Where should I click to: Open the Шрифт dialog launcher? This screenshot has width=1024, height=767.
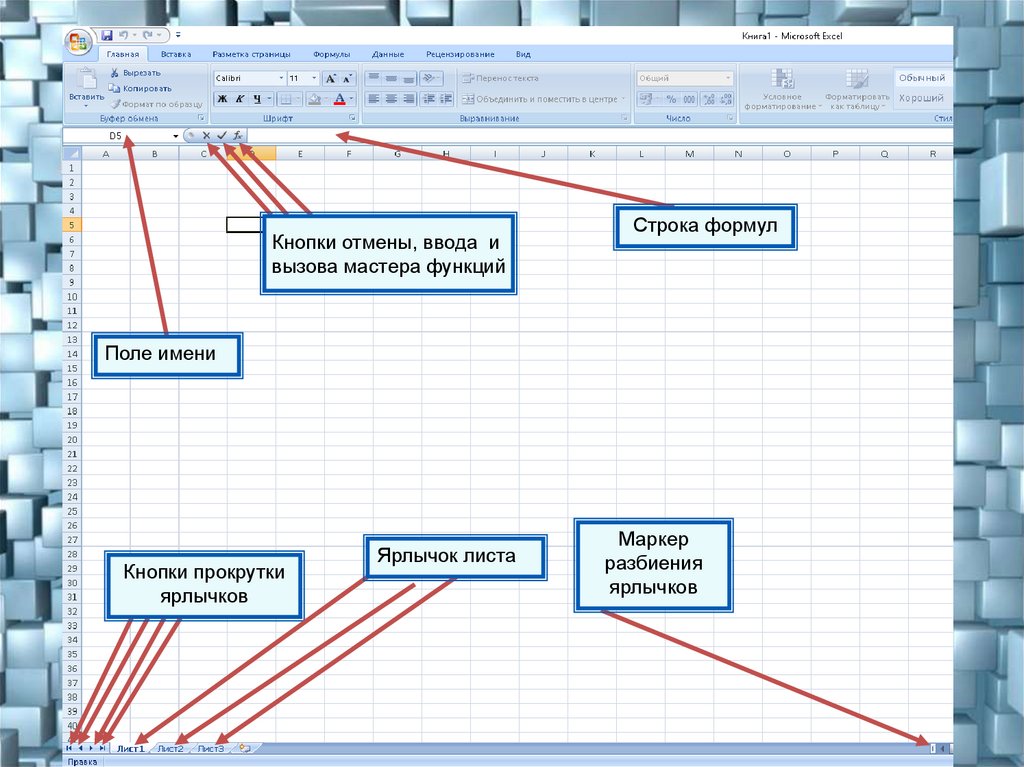click(x=352, y=118)
